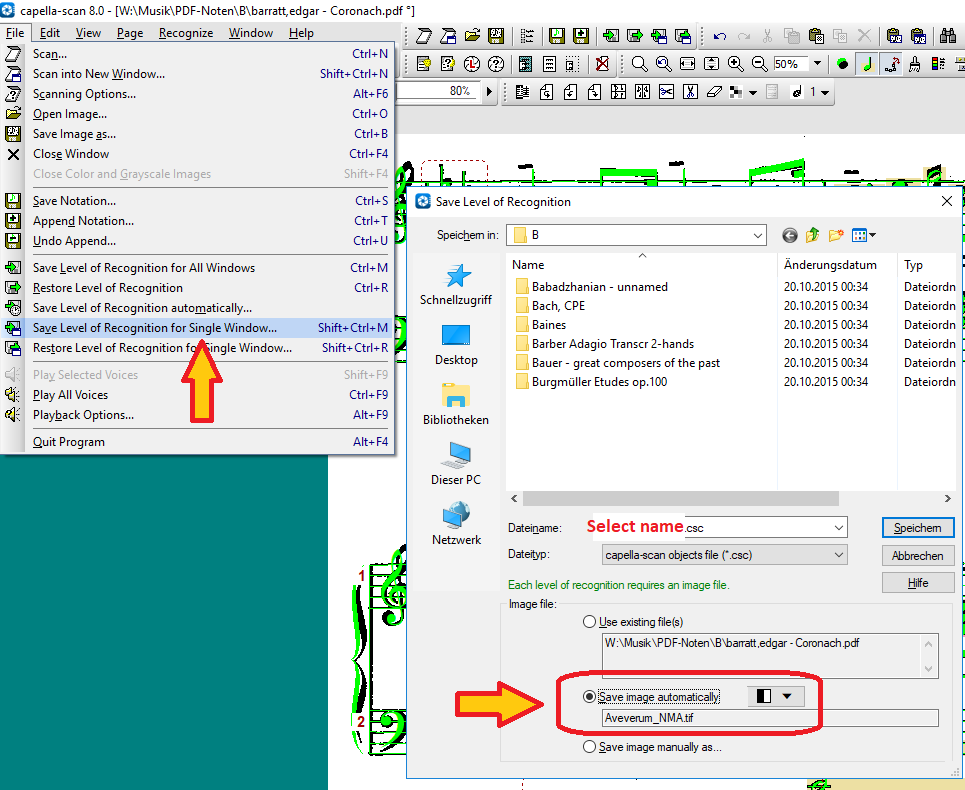Open the note value '1' dropdown arrow

coord(825,93)
